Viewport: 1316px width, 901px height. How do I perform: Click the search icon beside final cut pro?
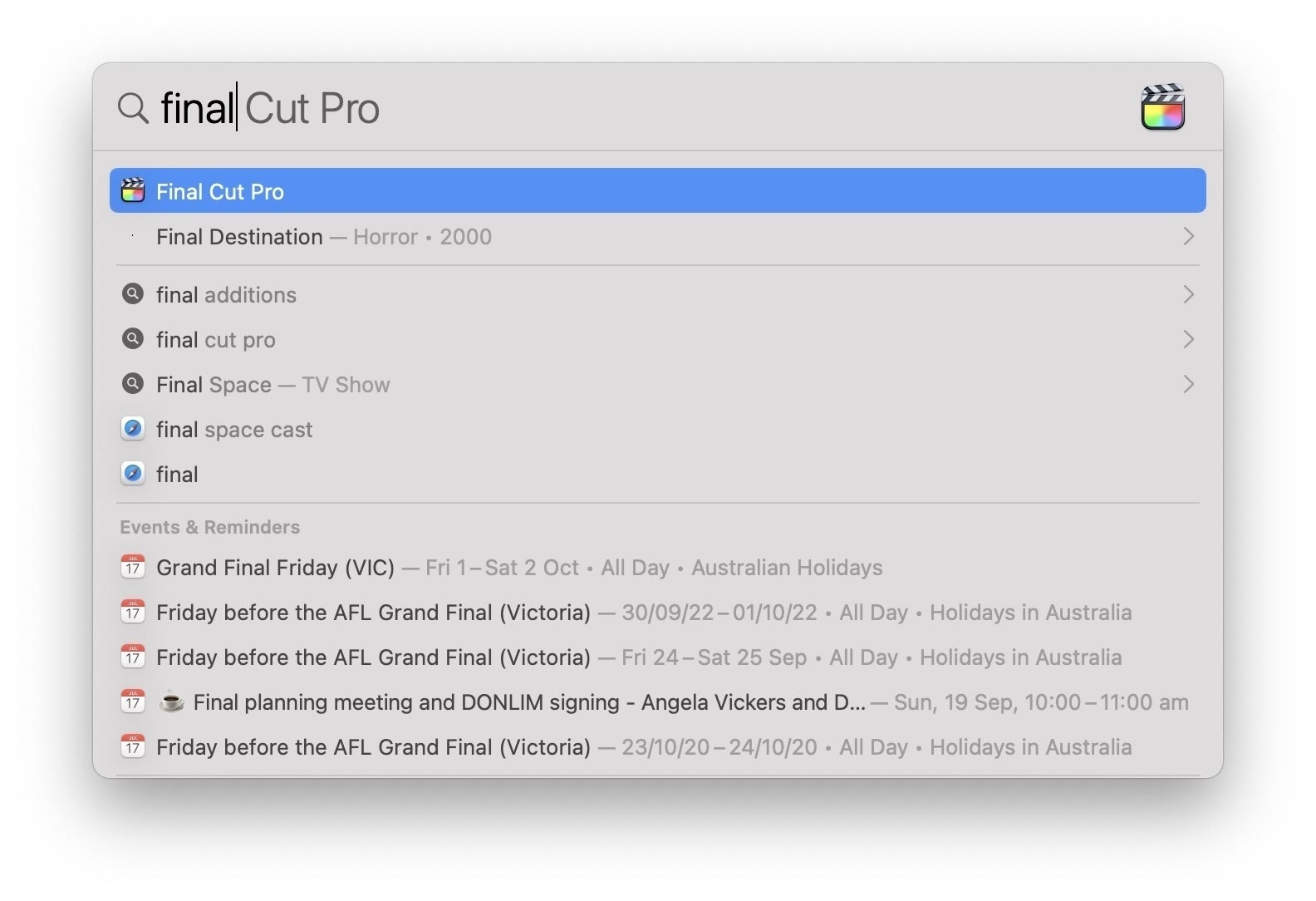click(133, 339)
